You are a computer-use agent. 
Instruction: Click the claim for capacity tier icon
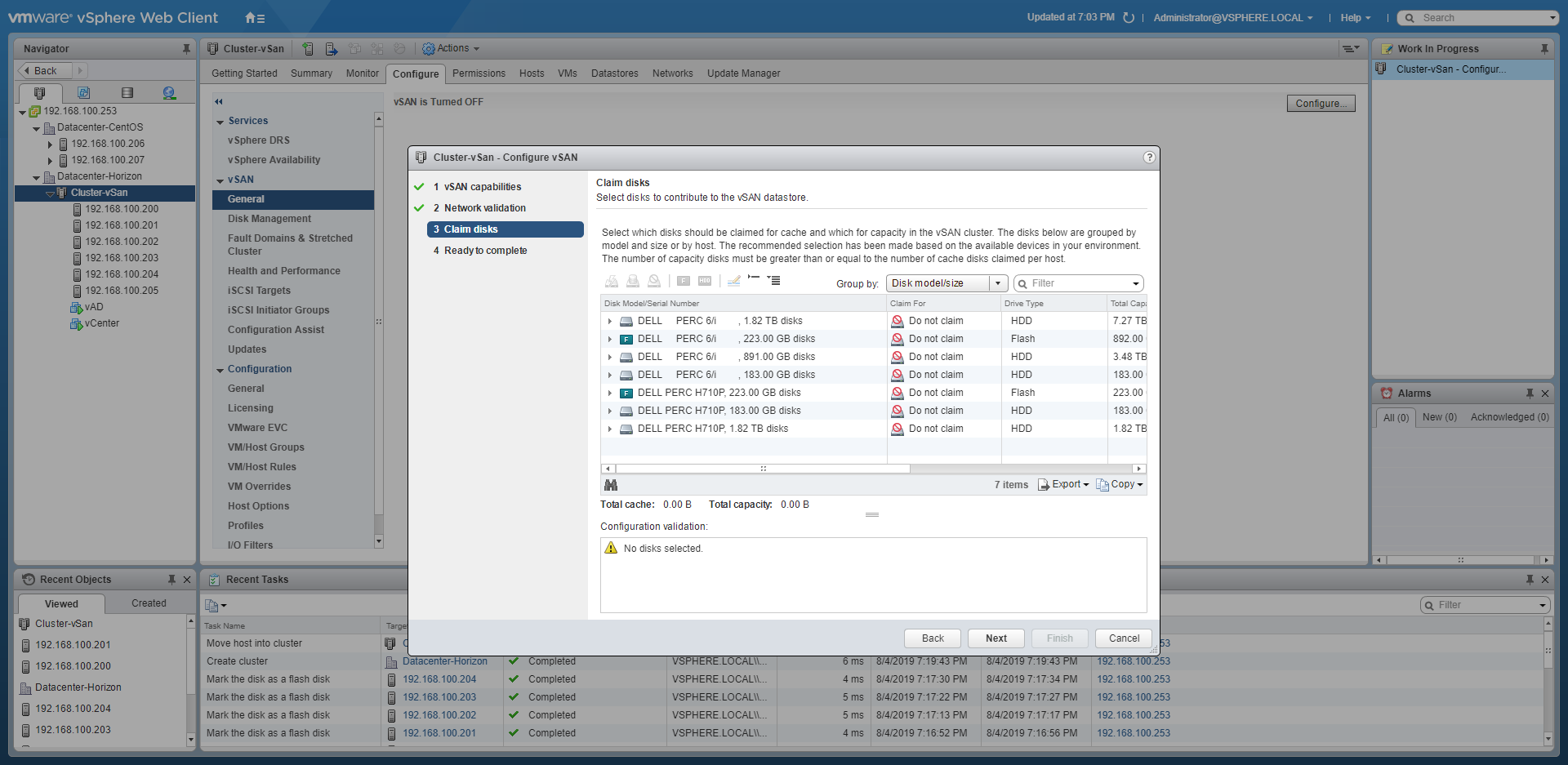633,281
